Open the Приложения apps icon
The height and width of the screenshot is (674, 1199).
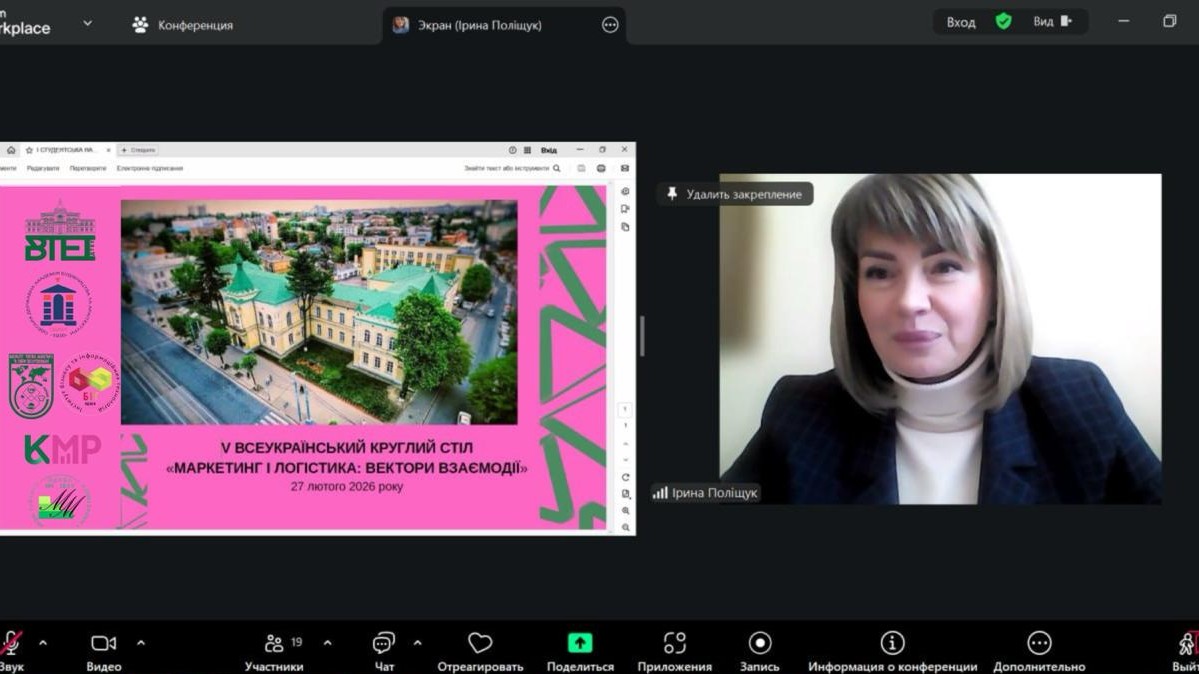point(675,644)
